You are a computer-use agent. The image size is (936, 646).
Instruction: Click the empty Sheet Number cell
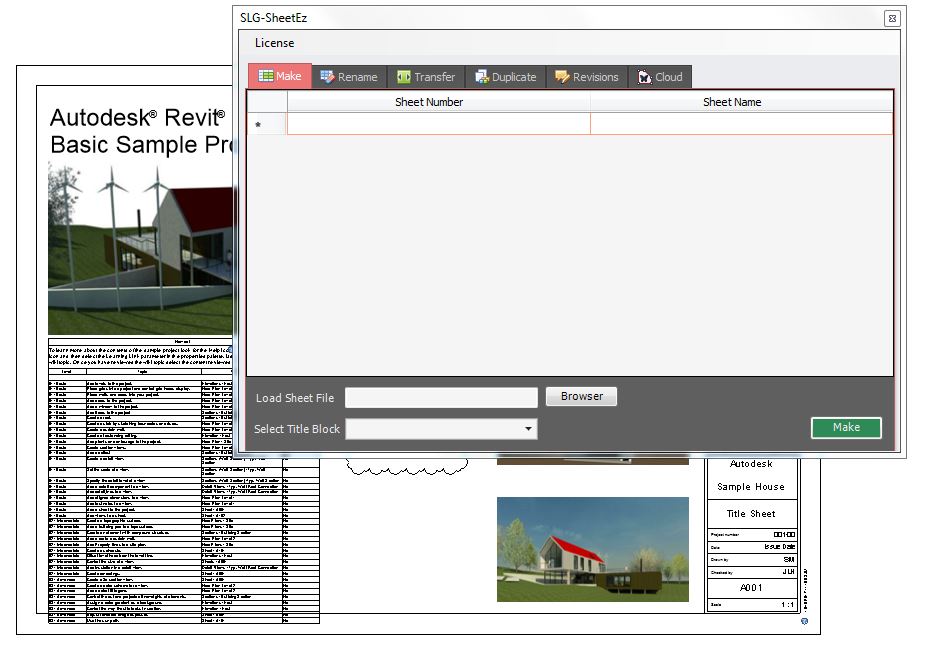pos(439,124)
